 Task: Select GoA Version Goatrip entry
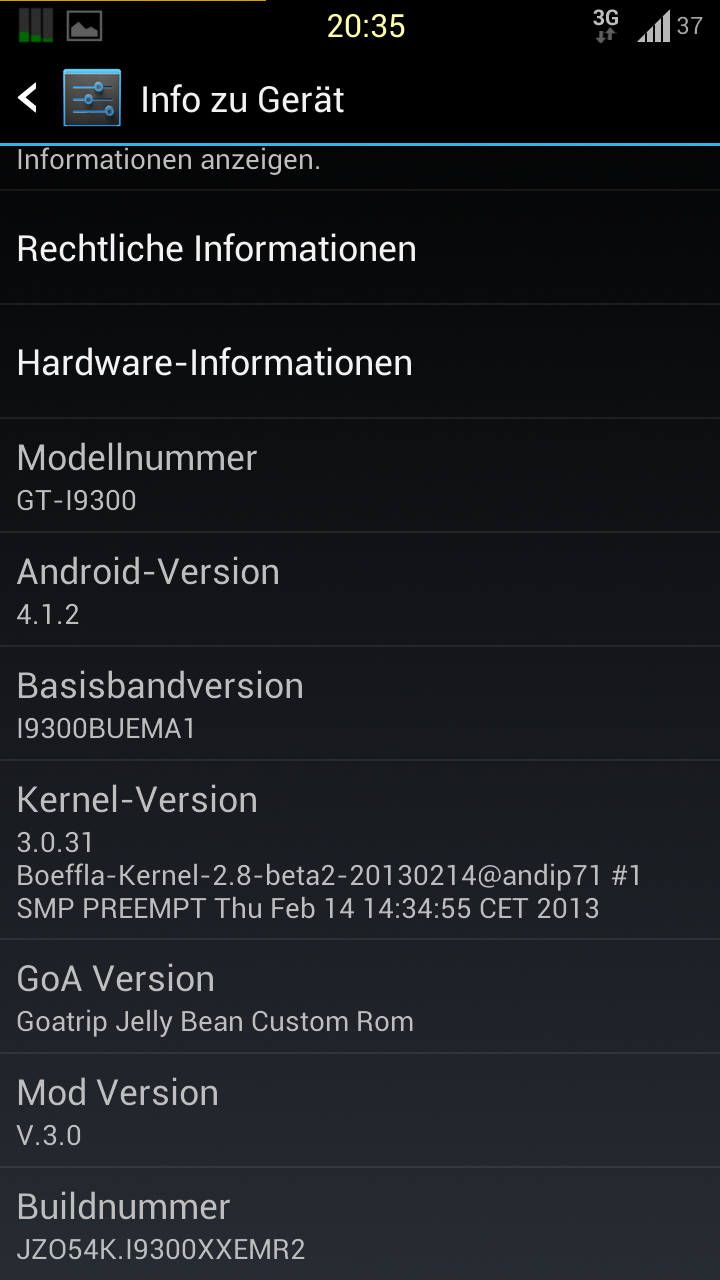point(360,997)
